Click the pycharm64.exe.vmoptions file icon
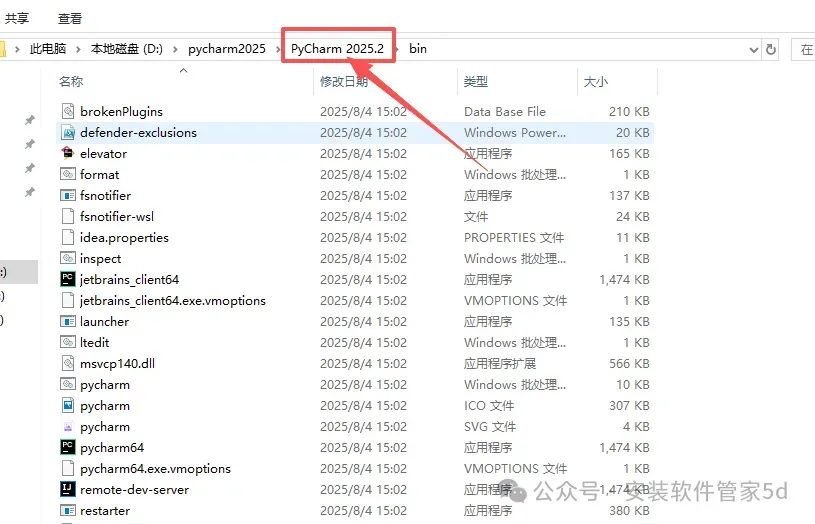The width and height of the screenshot is (815, 524). (x=68, y=468)
